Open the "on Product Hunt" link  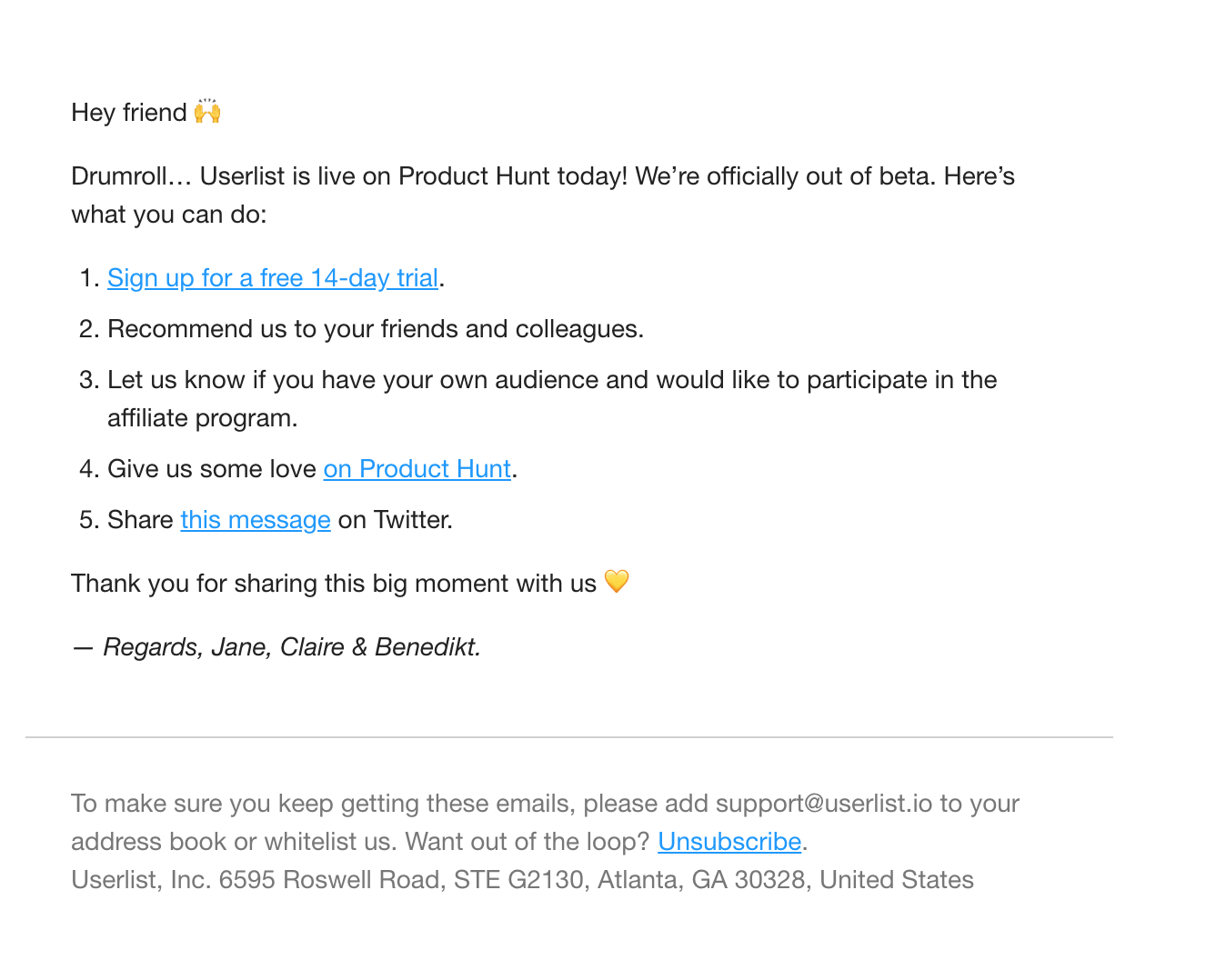(417, 469)
